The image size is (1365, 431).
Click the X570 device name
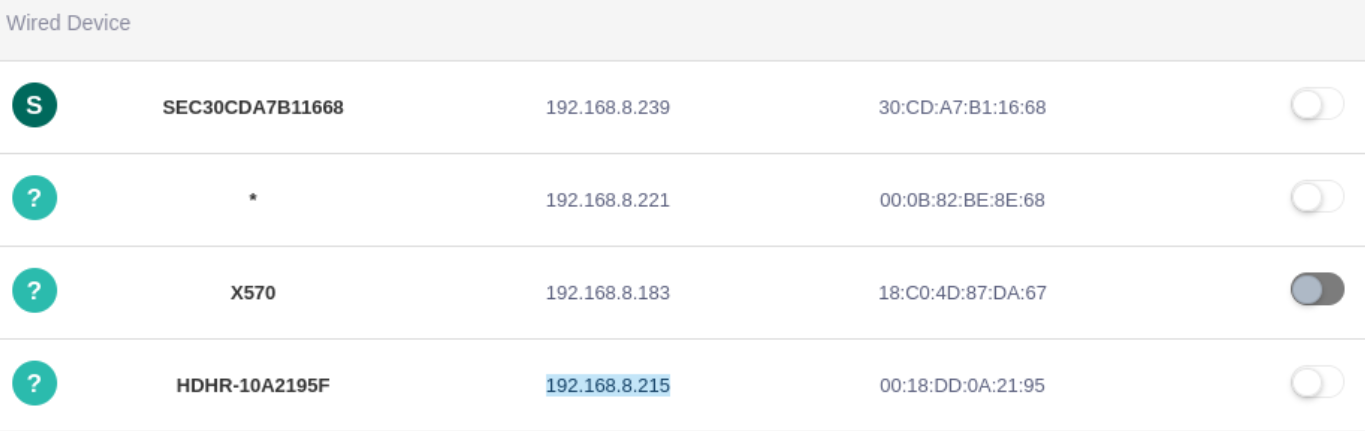253,293
